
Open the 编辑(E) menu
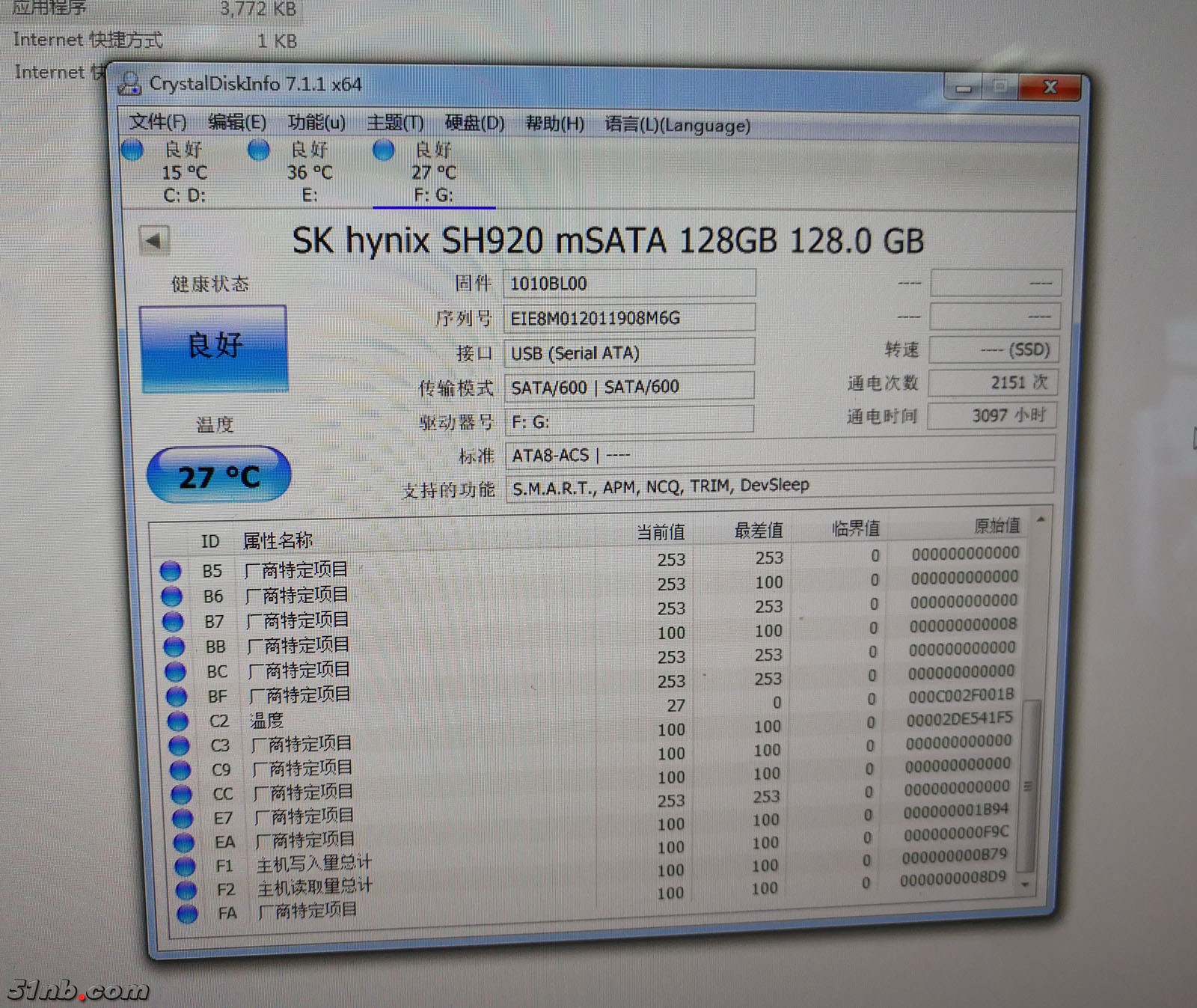coord(237,122)
